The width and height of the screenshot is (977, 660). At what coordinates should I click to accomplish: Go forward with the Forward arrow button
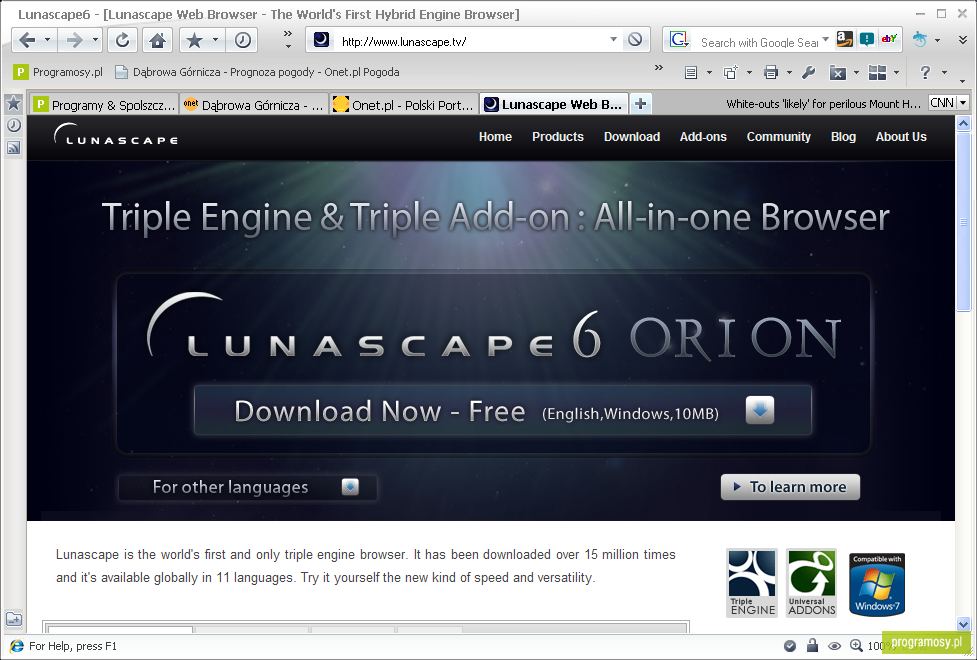pyautogui.click(x=74, y=41)
